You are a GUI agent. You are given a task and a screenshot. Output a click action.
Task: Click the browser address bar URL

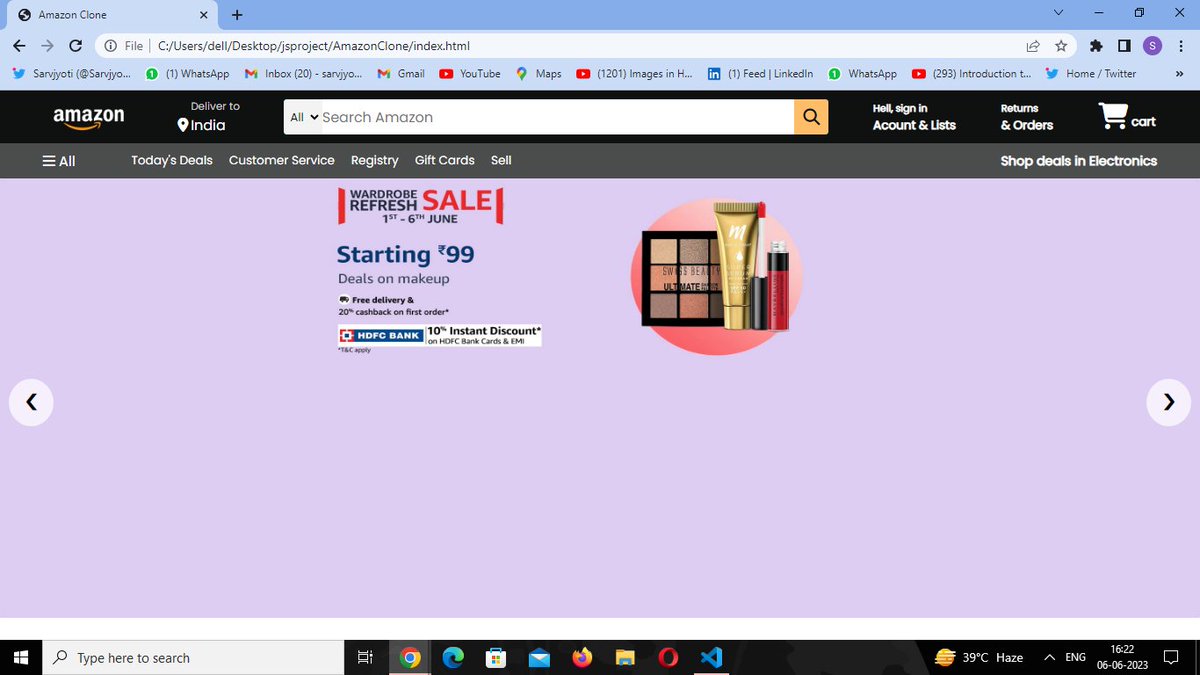tap(314, 46)
